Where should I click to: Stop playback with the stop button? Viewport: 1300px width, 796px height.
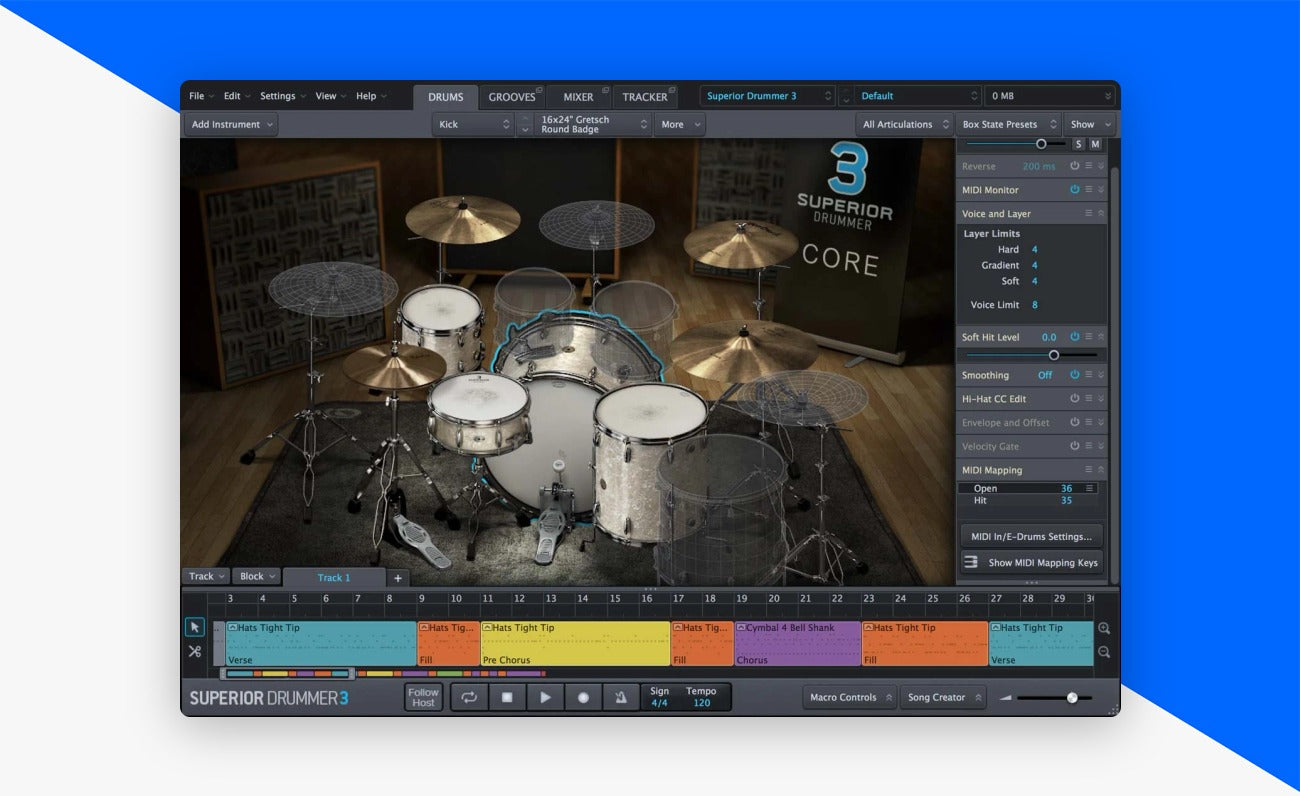[x=507, y=697]
